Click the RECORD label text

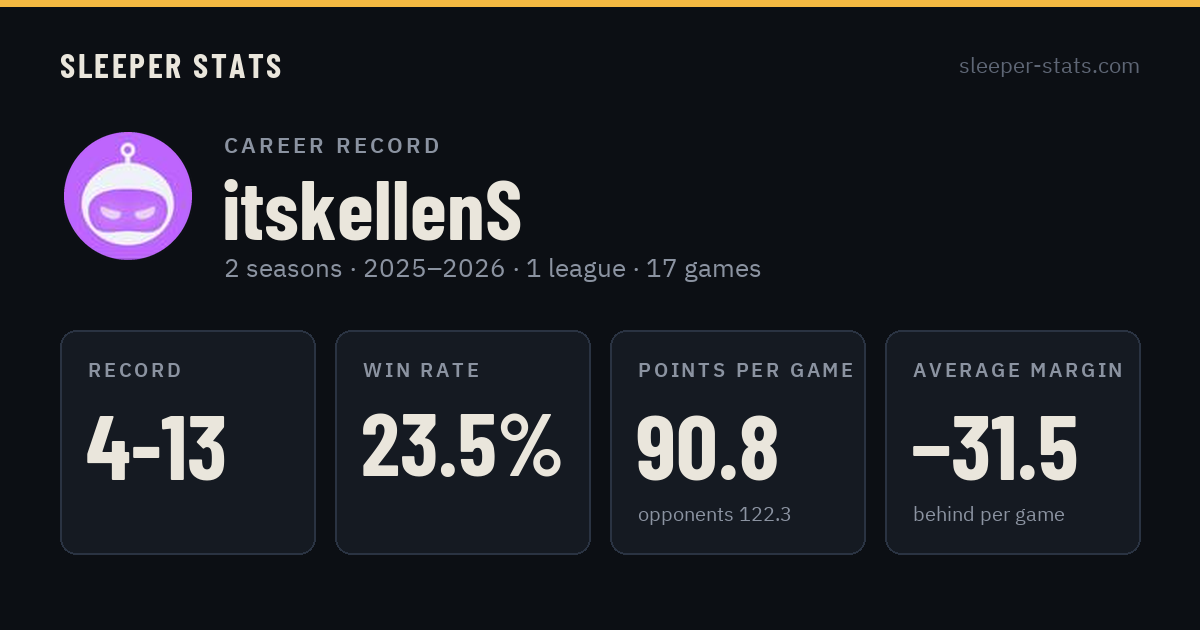pyautogui.click(x=135, y=370)
